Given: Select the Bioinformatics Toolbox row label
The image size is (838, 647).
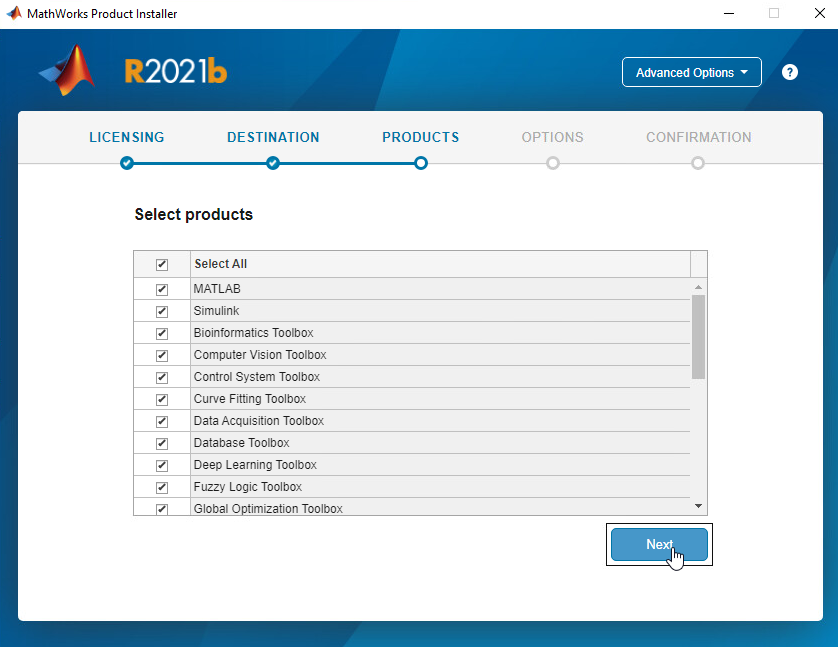Looking at the screenshot, I should tap(253, 333).
